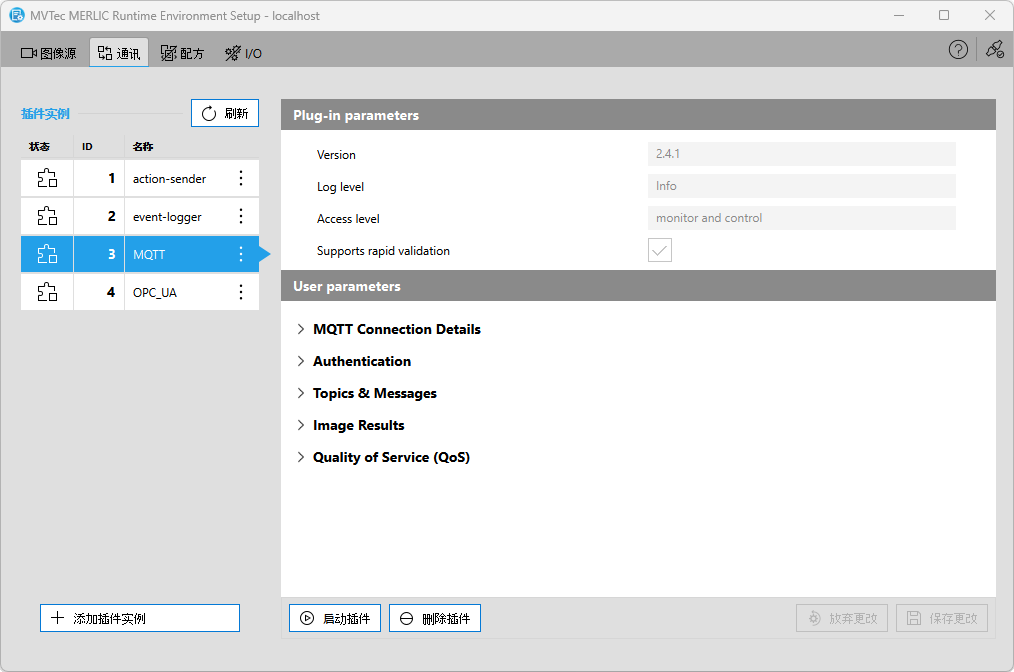Open the three-dot menu for event-logger
This screenshot has height=672, width=1014.
click(240, 216)
